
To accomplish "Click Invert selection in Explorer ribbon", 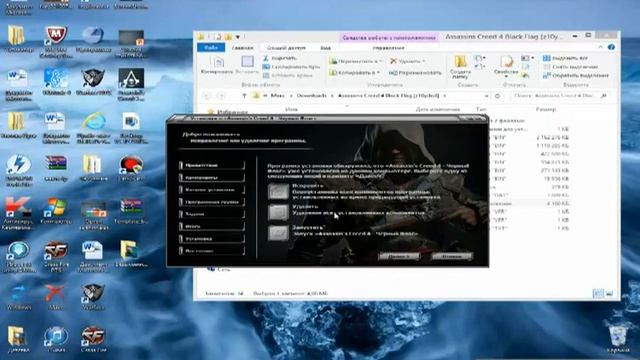I will pos(576,76).
